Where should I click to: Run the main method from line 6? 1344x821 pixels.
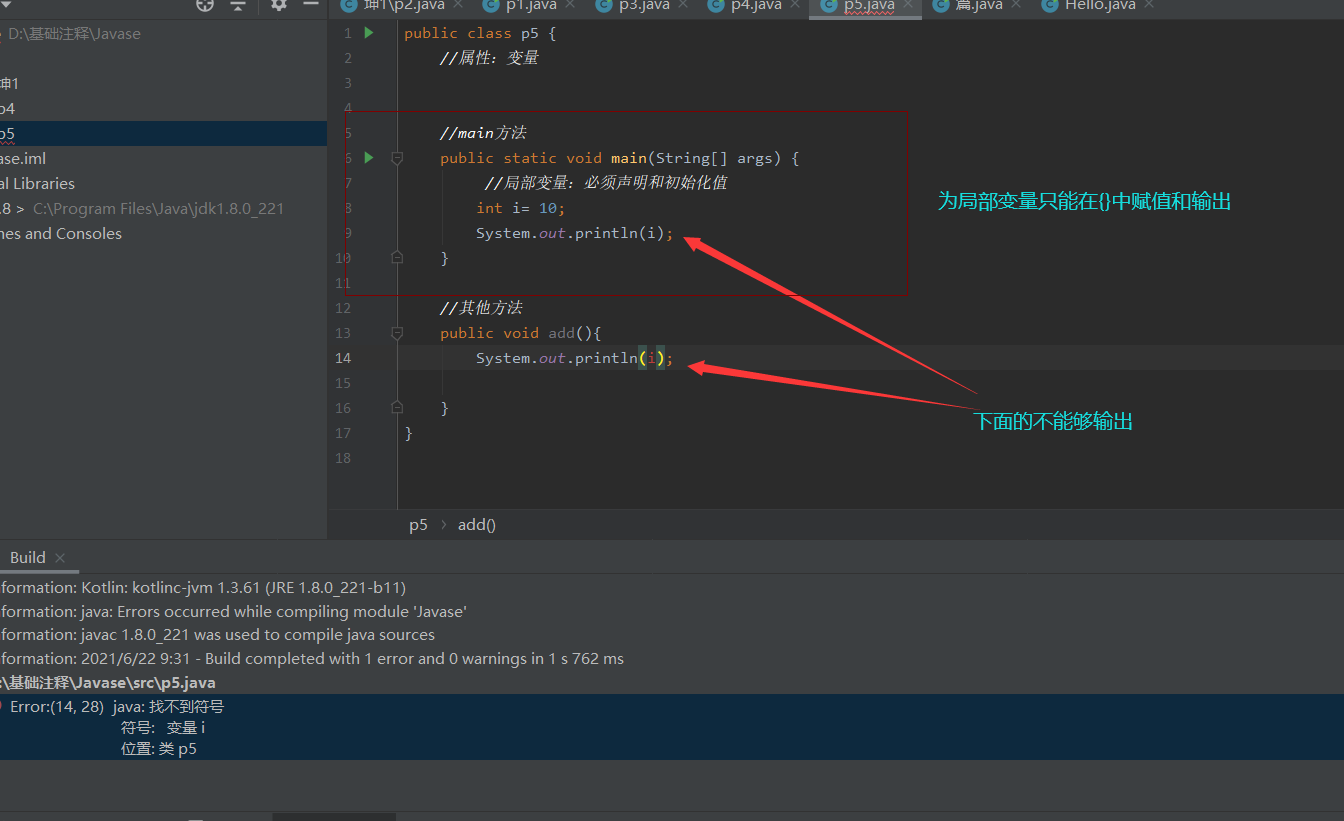point(369,158)
